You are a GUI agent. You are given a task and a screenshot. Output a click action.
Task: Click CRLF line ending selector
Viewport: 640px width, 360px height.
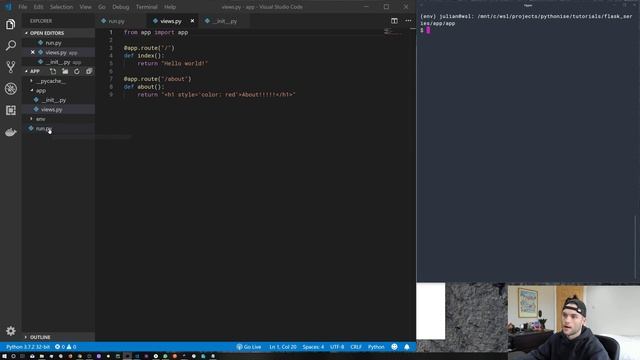tap(356, 347)
